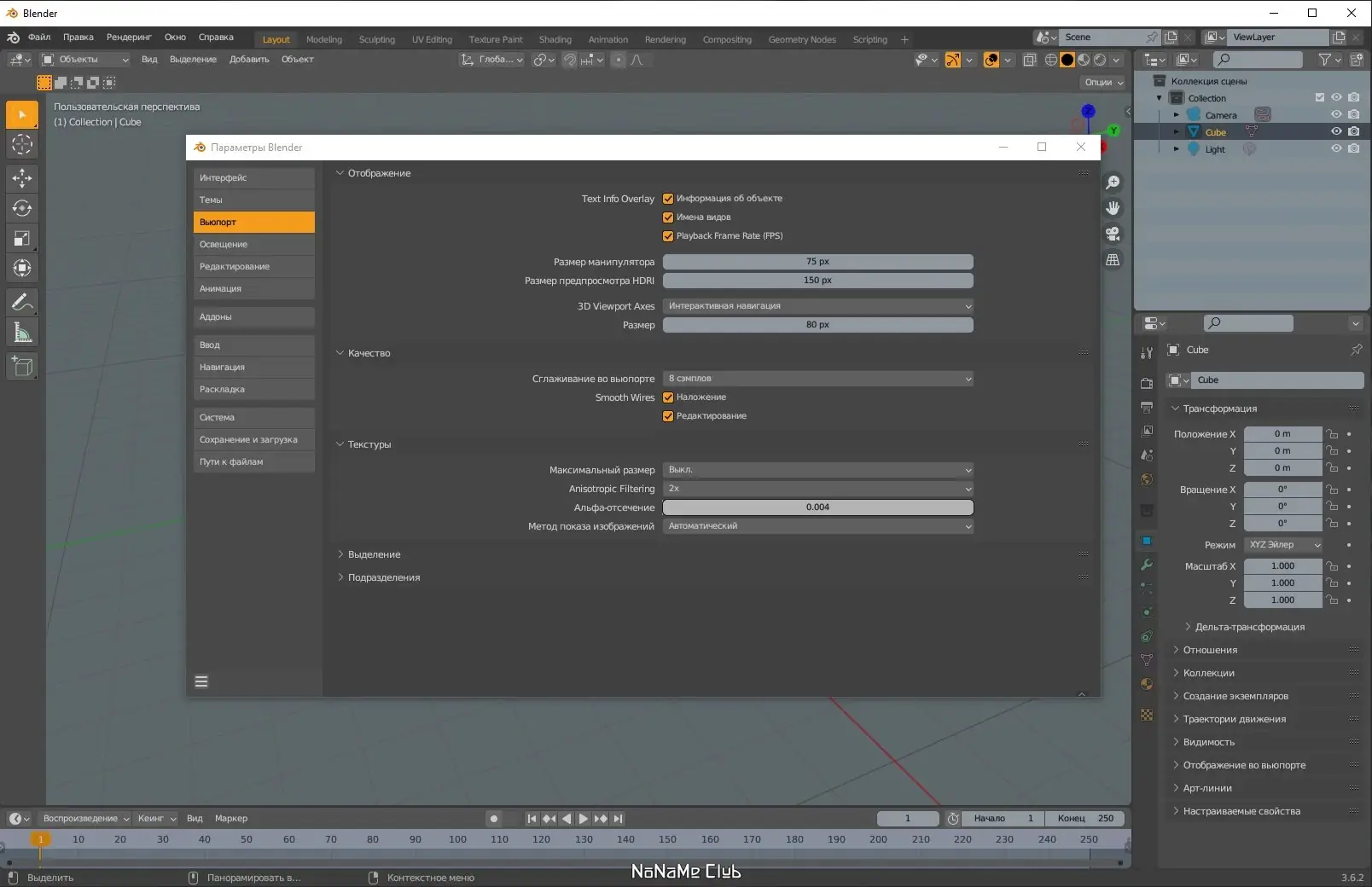The image size is (1372, 887).
Task: Select the Cursor tool in left toolbar
Action: [22, 144]
